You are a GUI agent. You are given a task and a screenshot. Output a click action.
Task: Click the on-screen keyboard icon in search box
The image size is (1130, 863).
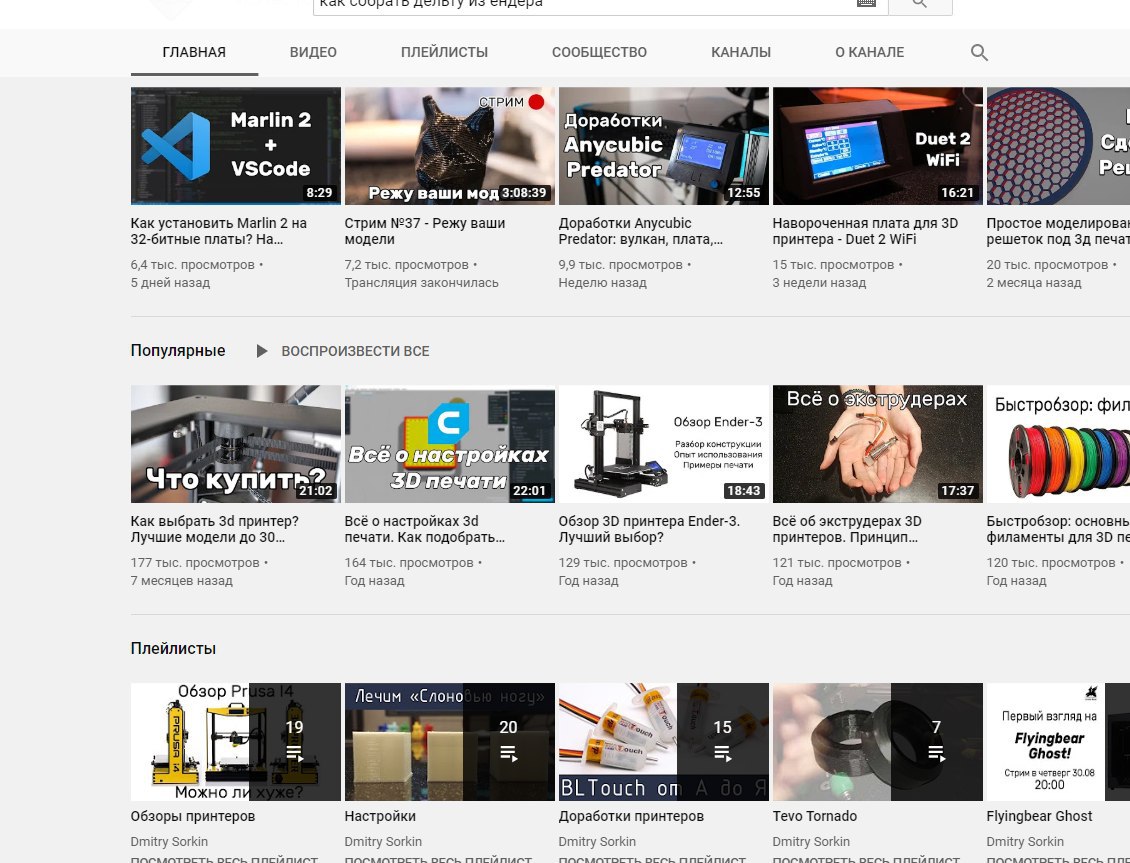coord(866,4)
